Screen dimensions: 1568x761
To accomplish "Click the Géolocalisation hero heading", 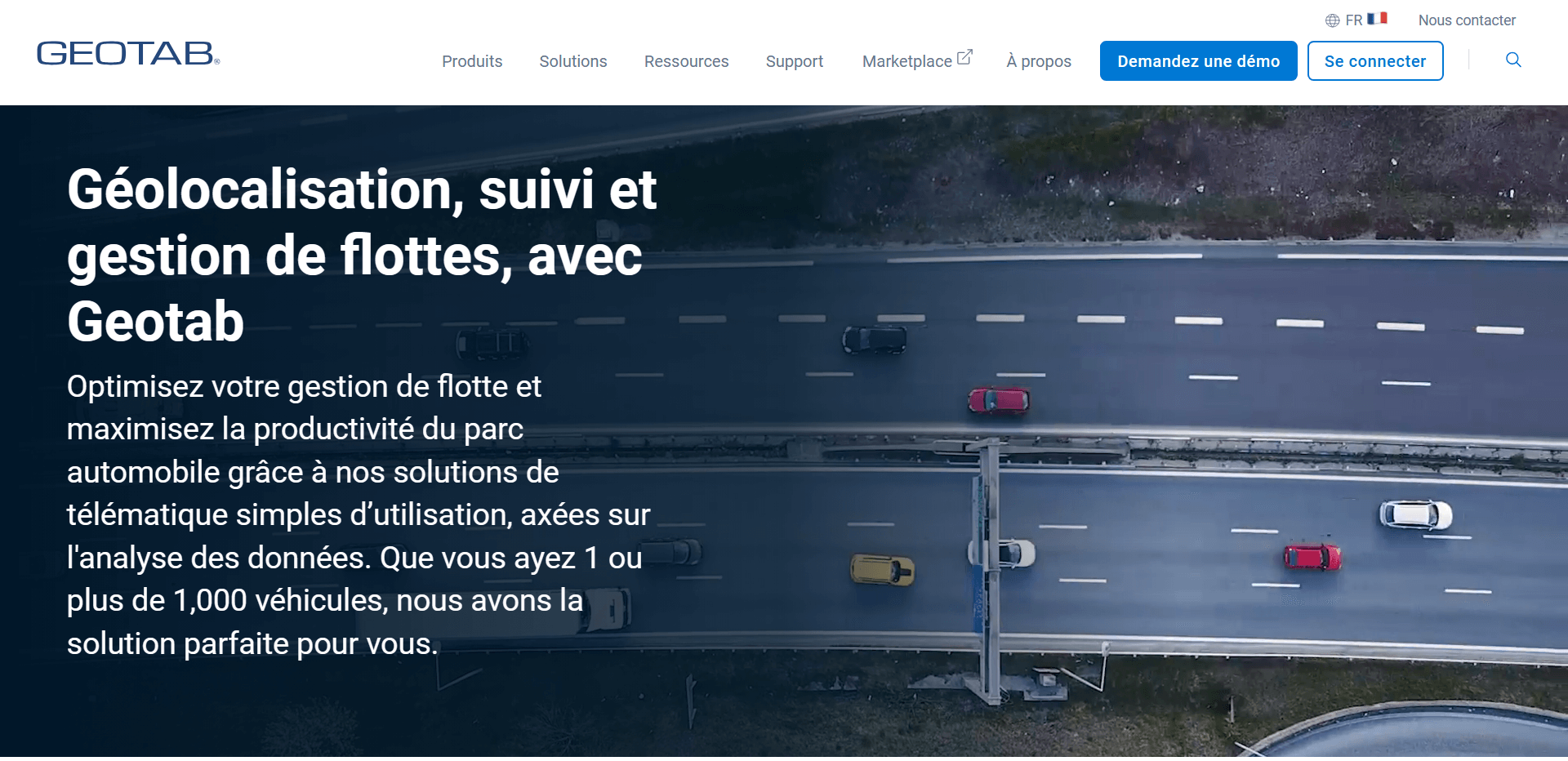I will [x=362, y=255].
